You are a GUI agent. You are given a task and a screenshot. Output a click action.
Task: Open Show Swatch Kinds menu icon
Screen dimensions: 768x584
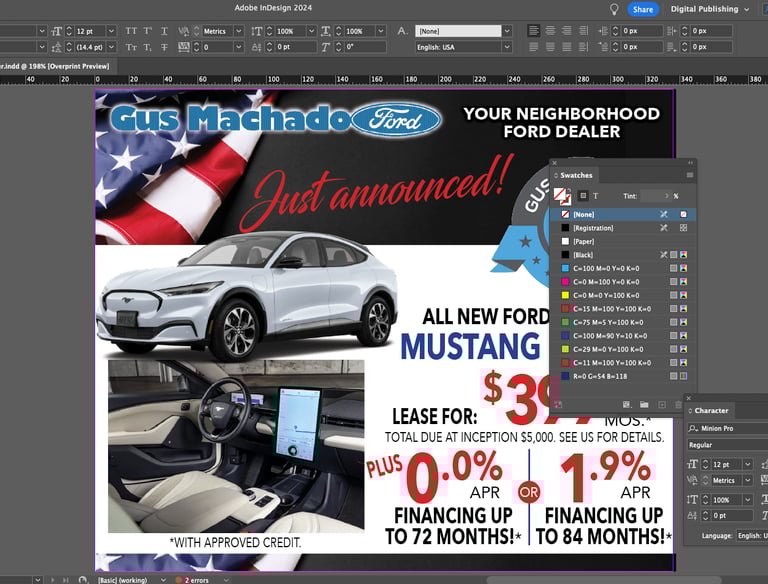[x=626, y=405]
